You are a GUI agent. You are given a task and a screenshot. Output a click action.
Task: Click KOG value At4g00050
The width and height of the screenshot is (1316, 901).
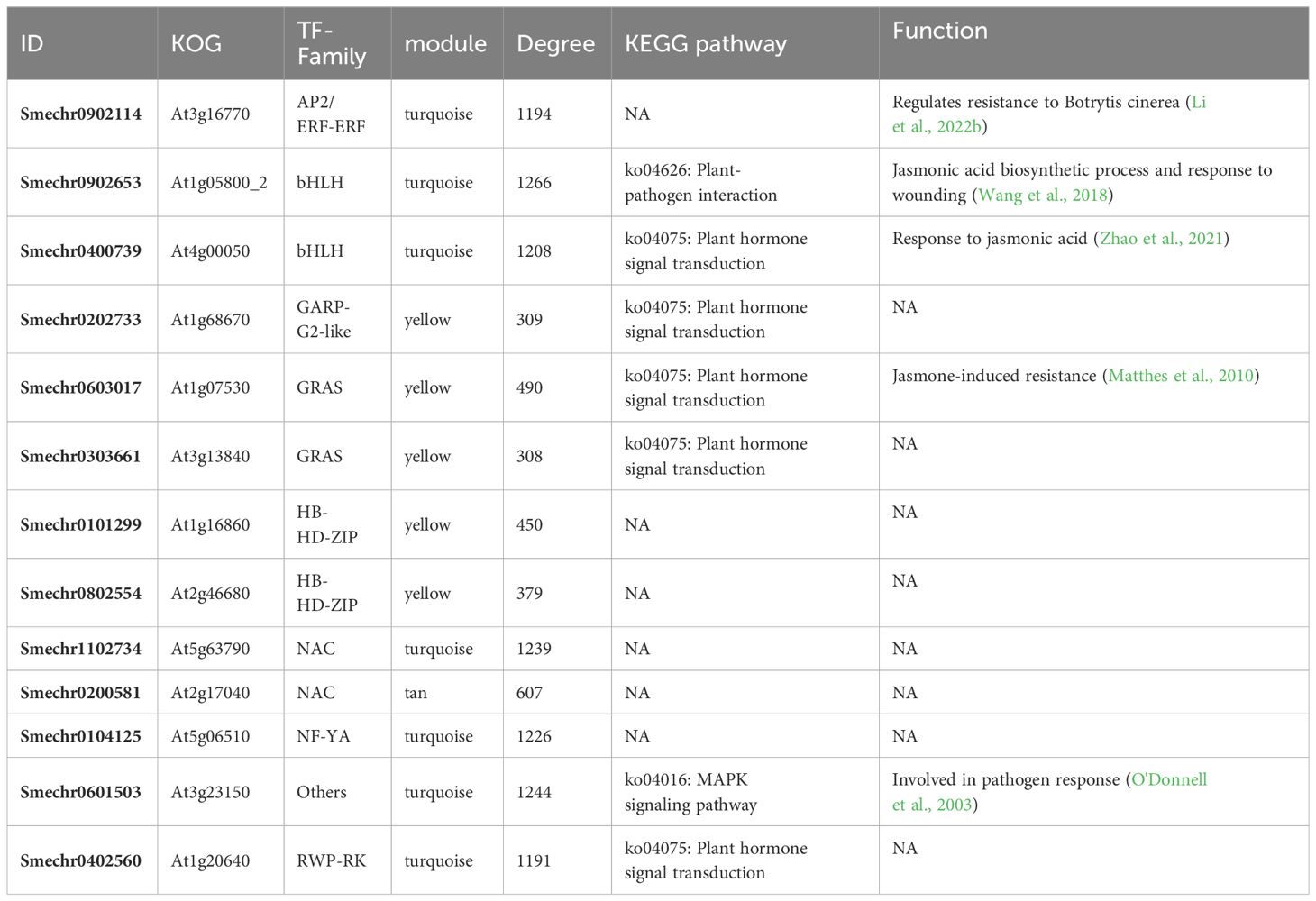tap(211, 251)
